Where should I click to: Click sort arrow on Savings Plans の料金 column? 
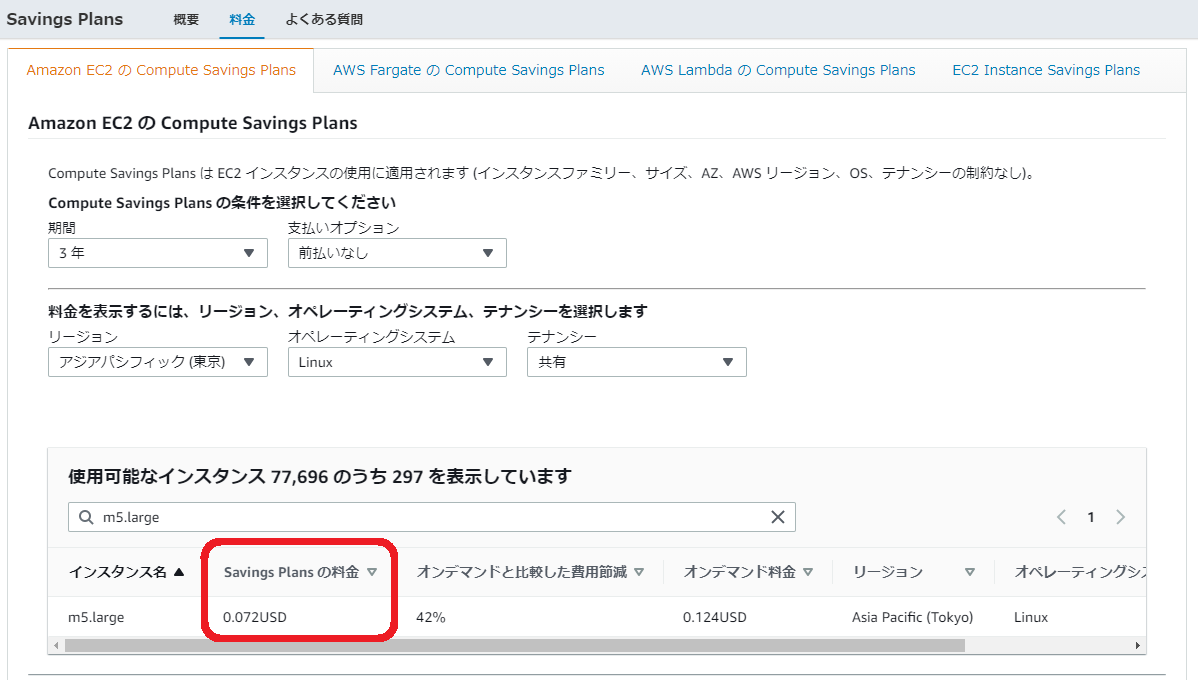(x=372, y=572)
